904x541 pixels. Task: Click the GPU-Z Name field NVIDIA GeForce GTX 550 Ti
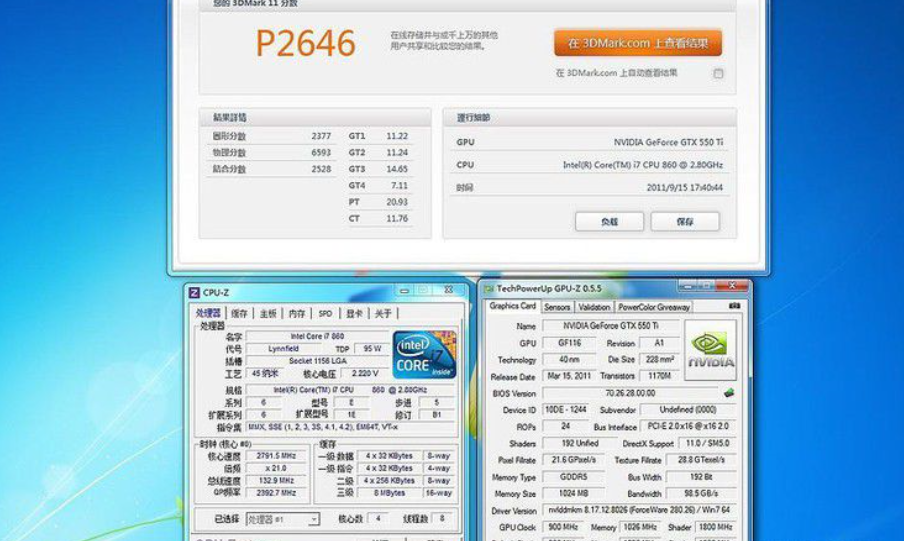coord(611,326)
